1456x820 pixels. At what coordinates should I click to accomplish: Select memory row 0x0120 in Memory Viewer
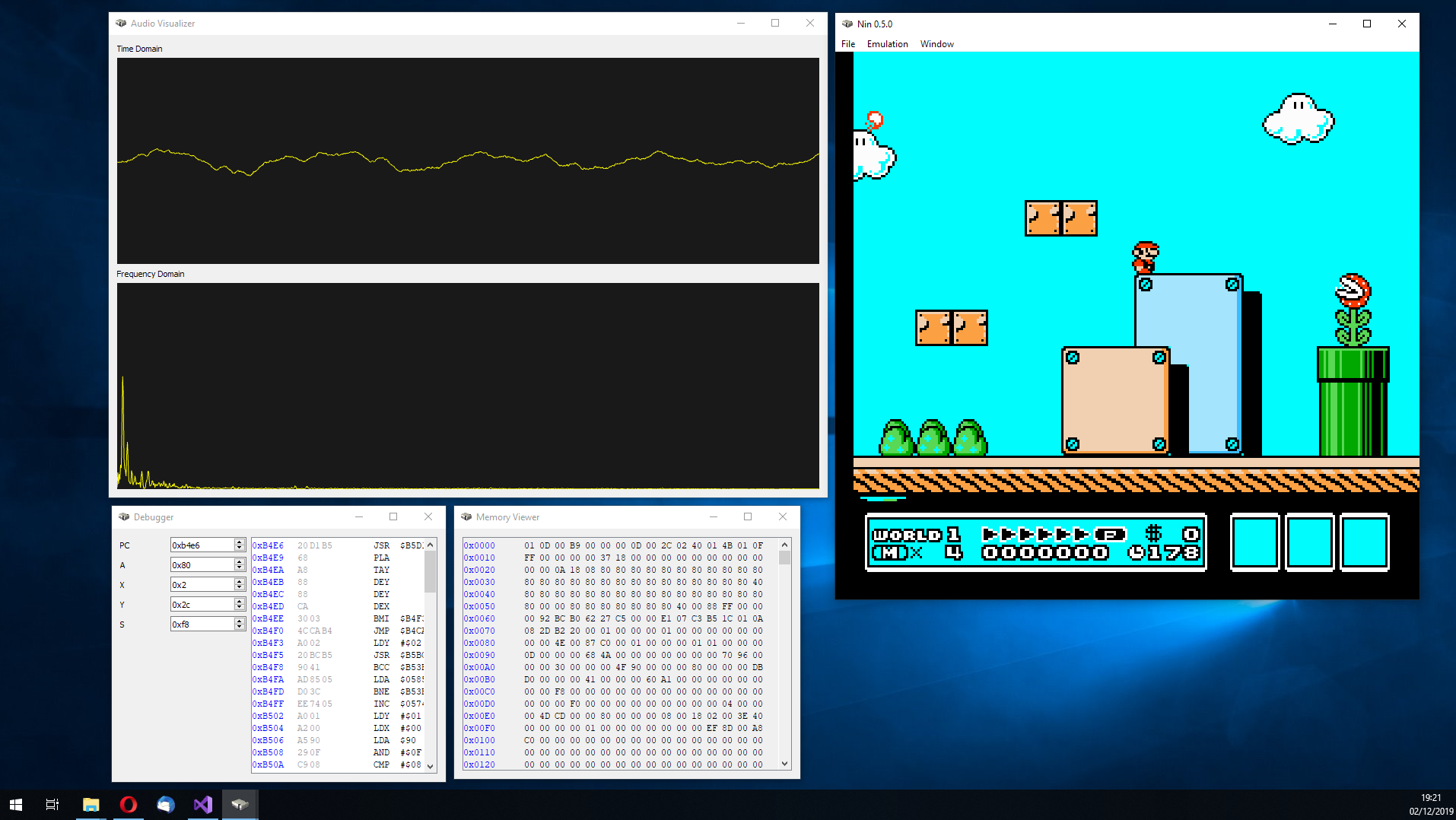(x=613, y=764)
